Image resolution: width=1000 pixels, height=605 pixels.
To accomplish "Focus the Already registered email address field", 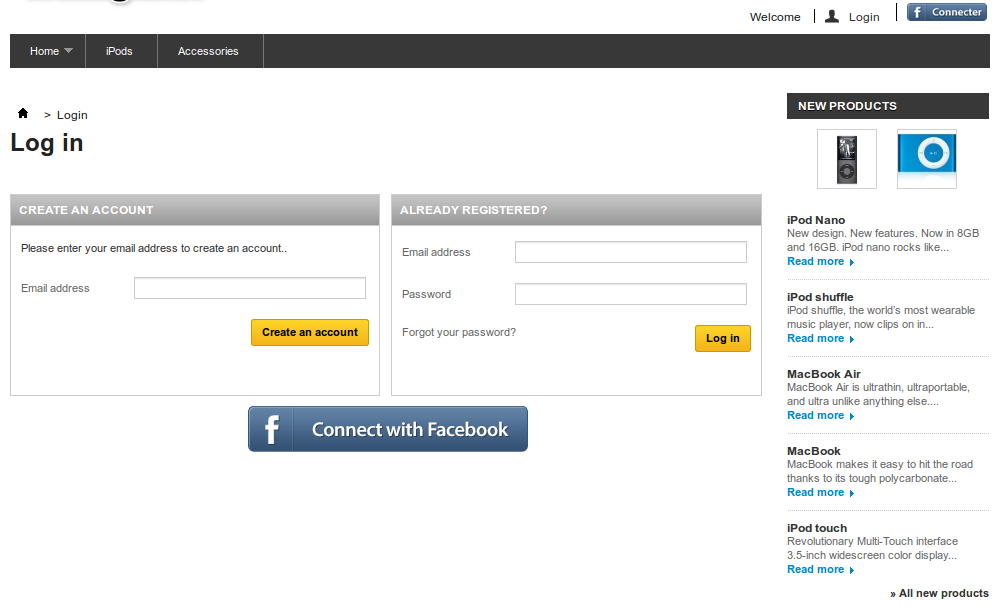I will tap(630, 252).
